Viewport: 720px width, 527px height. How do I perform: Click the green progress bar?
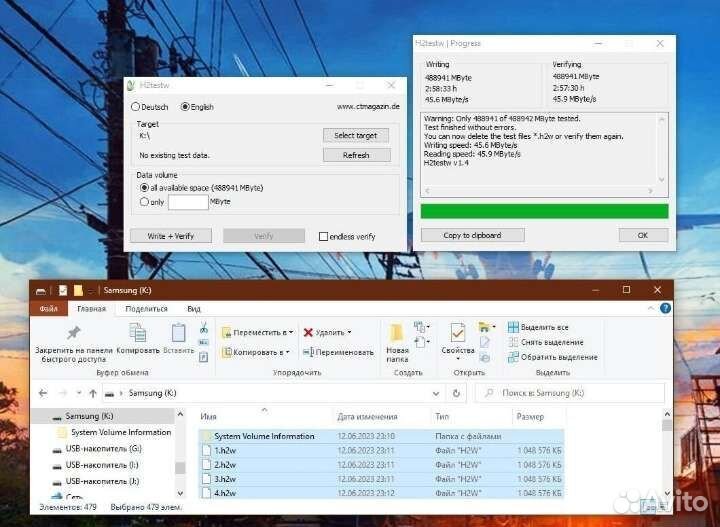(544, 211)
